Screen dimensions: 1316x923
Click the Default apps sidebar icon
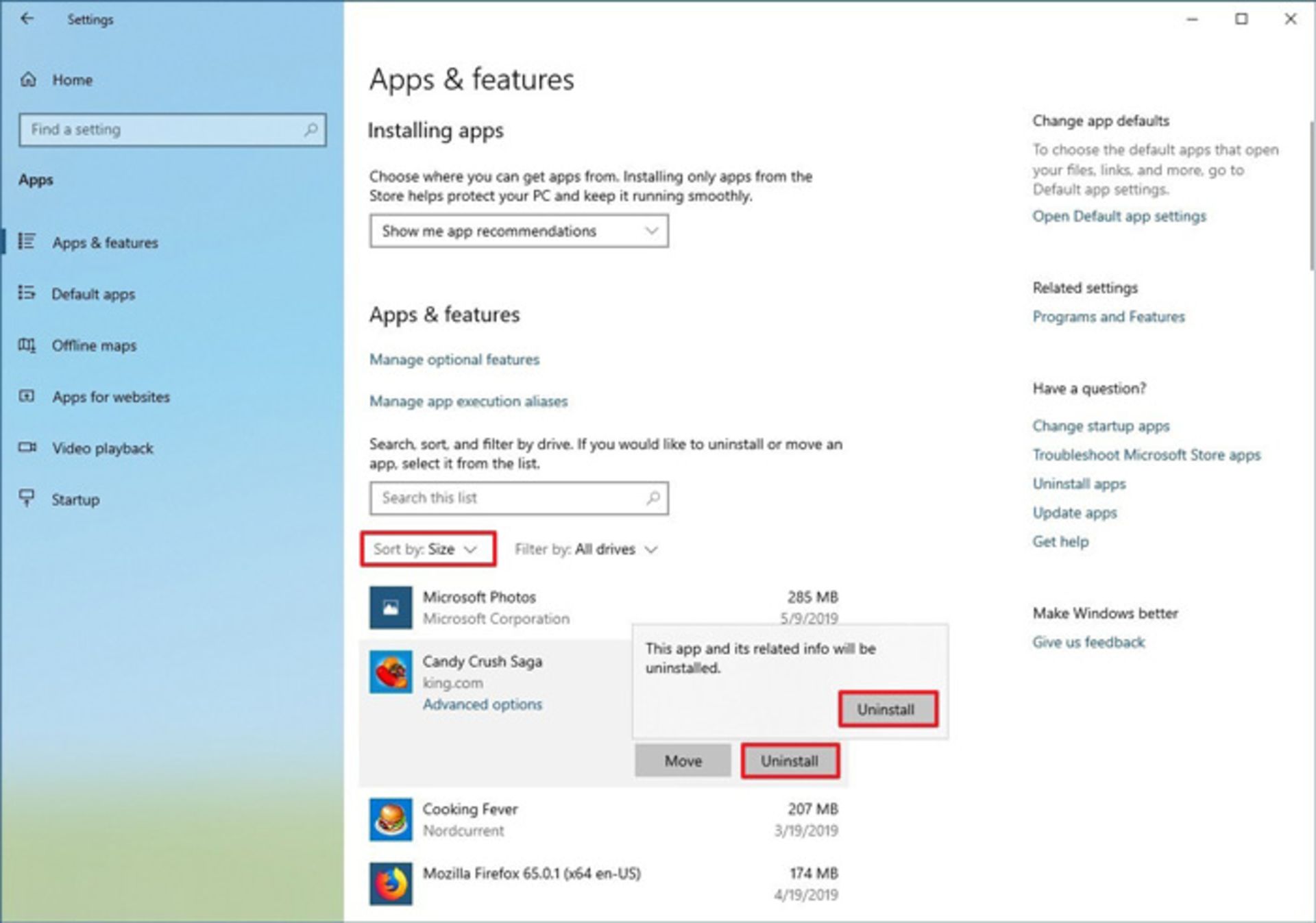tap(27, 293)
